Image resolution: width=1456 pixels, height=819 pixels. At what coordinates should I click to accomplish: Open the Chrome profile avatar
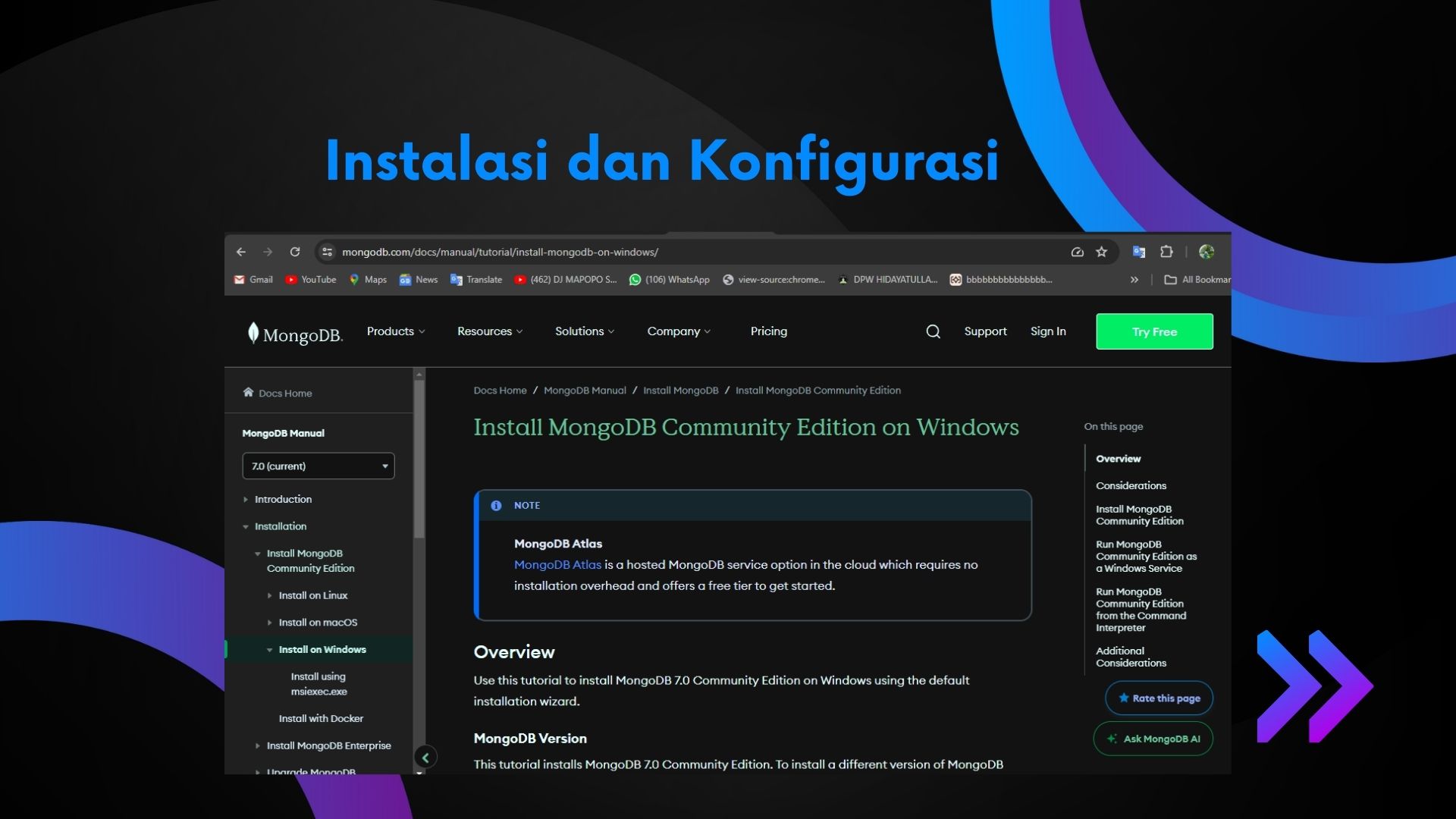click(x=1207, y=252)
